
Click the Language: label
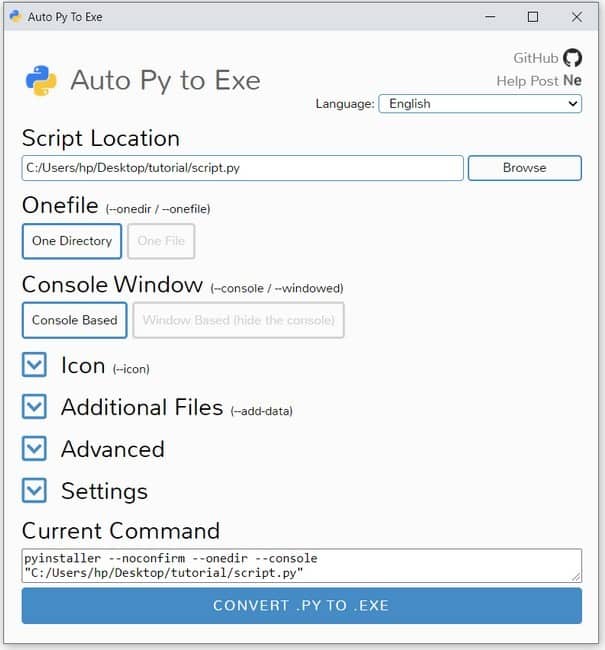[345, 104]
